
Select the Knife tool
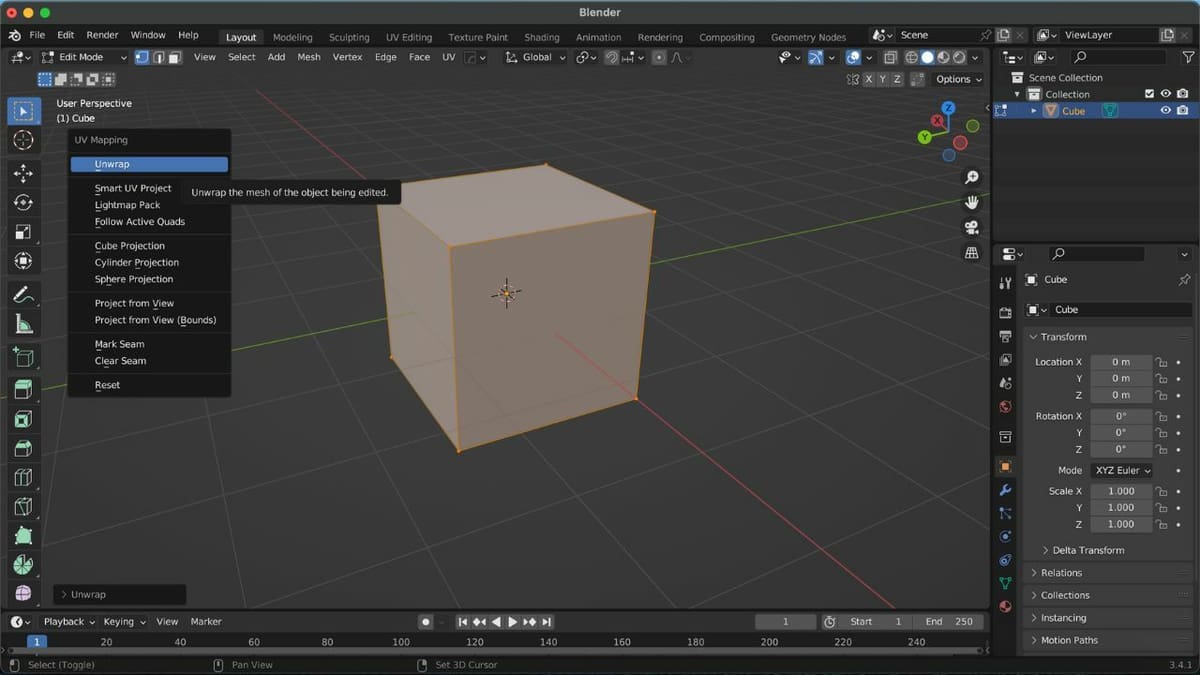(23, 506)
